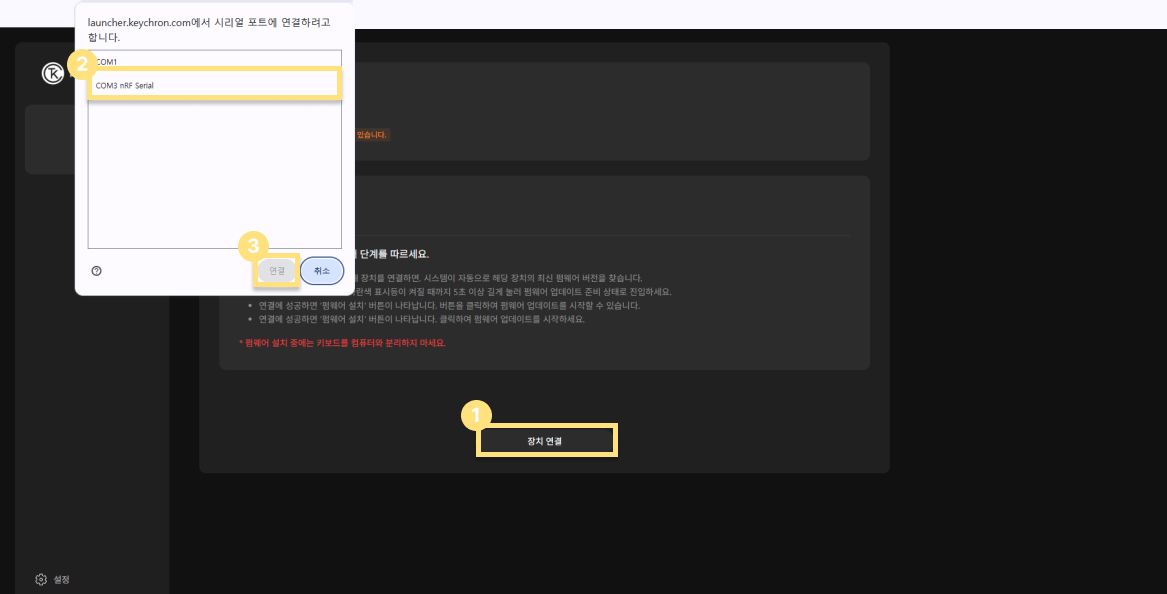Click the 연결 (Connect) dialog button

tap(277, 271)
